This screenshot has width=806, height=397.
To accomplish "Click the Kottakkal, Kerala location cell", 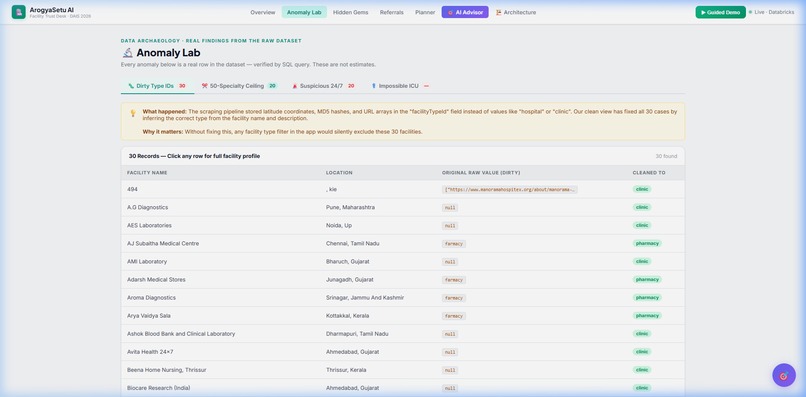I will 347,315.
